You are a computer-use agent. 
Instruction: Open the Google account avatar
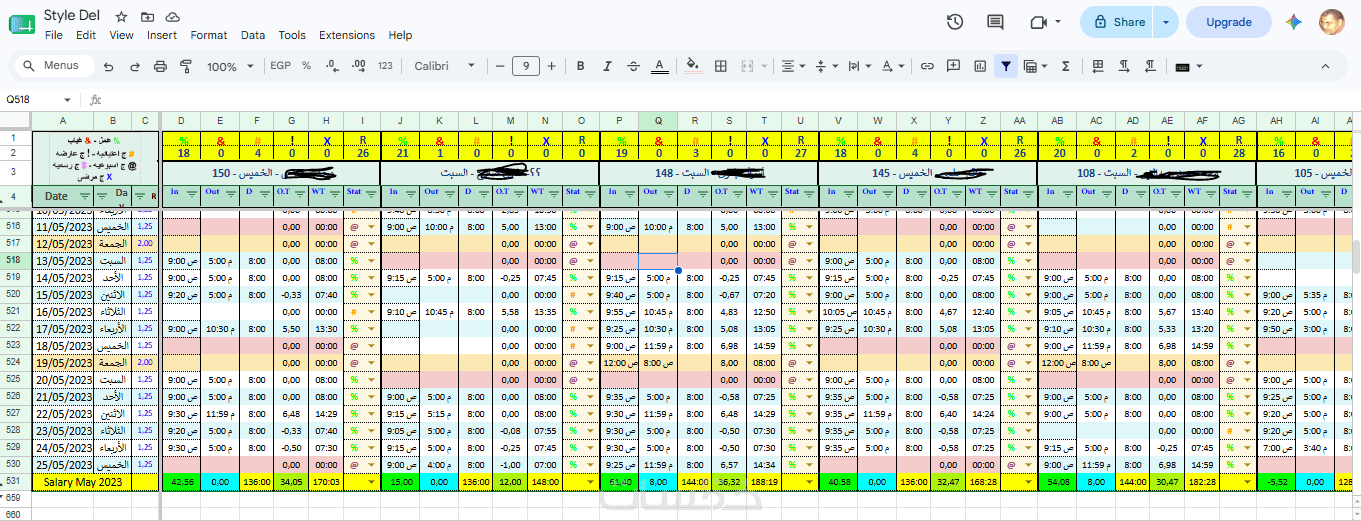[1332, 22]
